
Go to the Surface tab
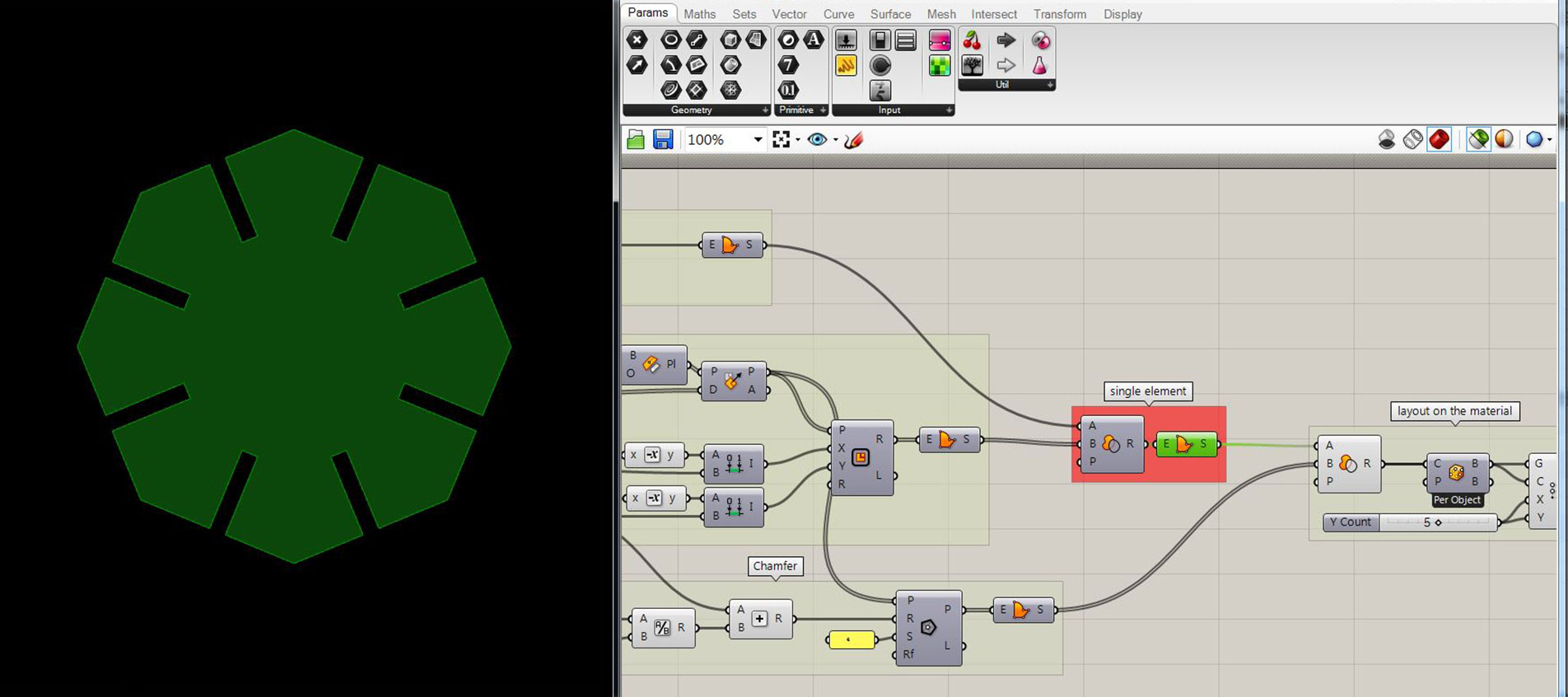tap(890, 14)
